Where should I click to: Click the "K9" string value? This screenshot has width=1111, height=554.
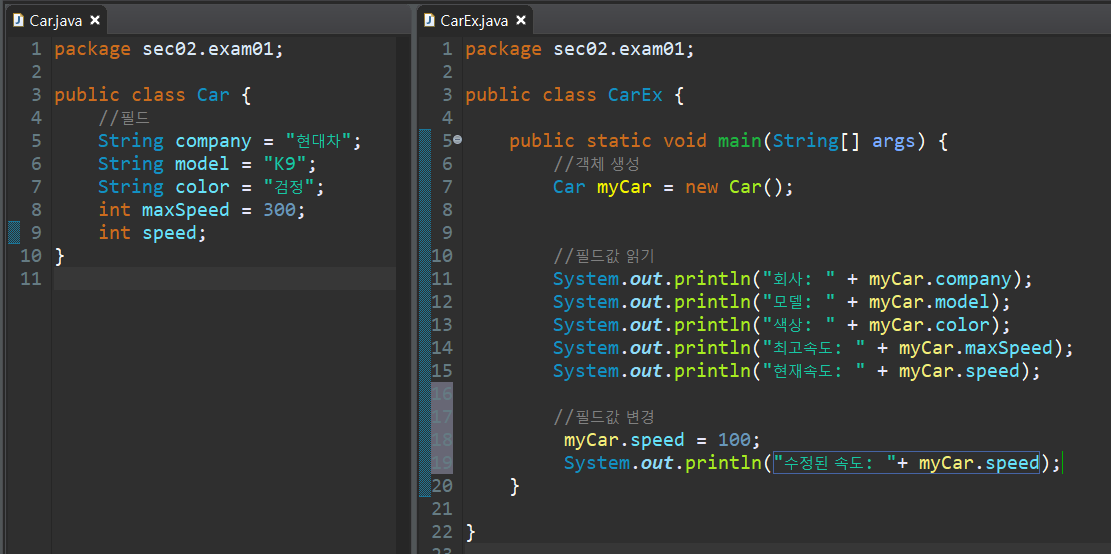point(285,164)
